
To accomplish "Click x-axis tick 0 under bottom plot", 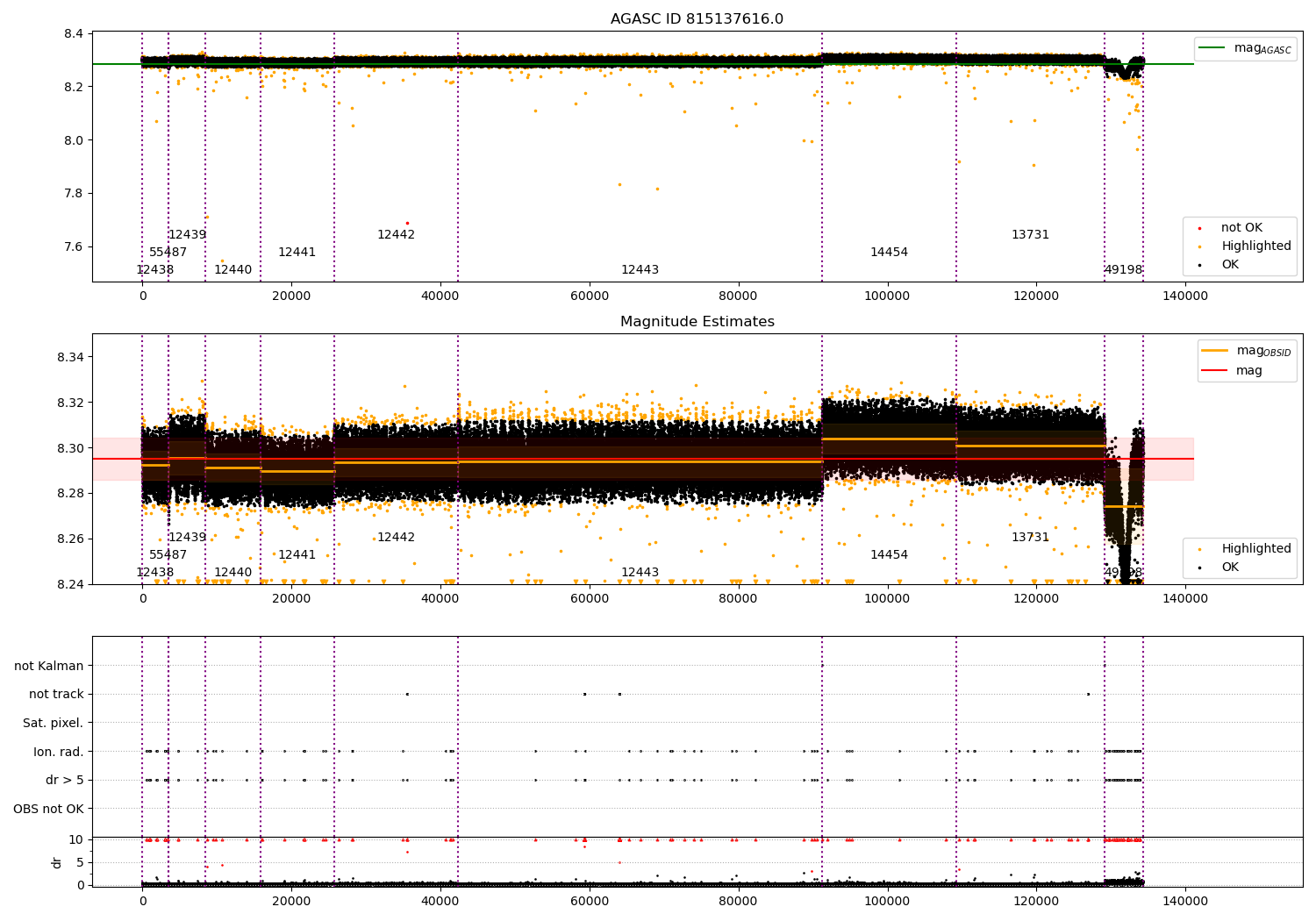I will click(x=143, y=902).
